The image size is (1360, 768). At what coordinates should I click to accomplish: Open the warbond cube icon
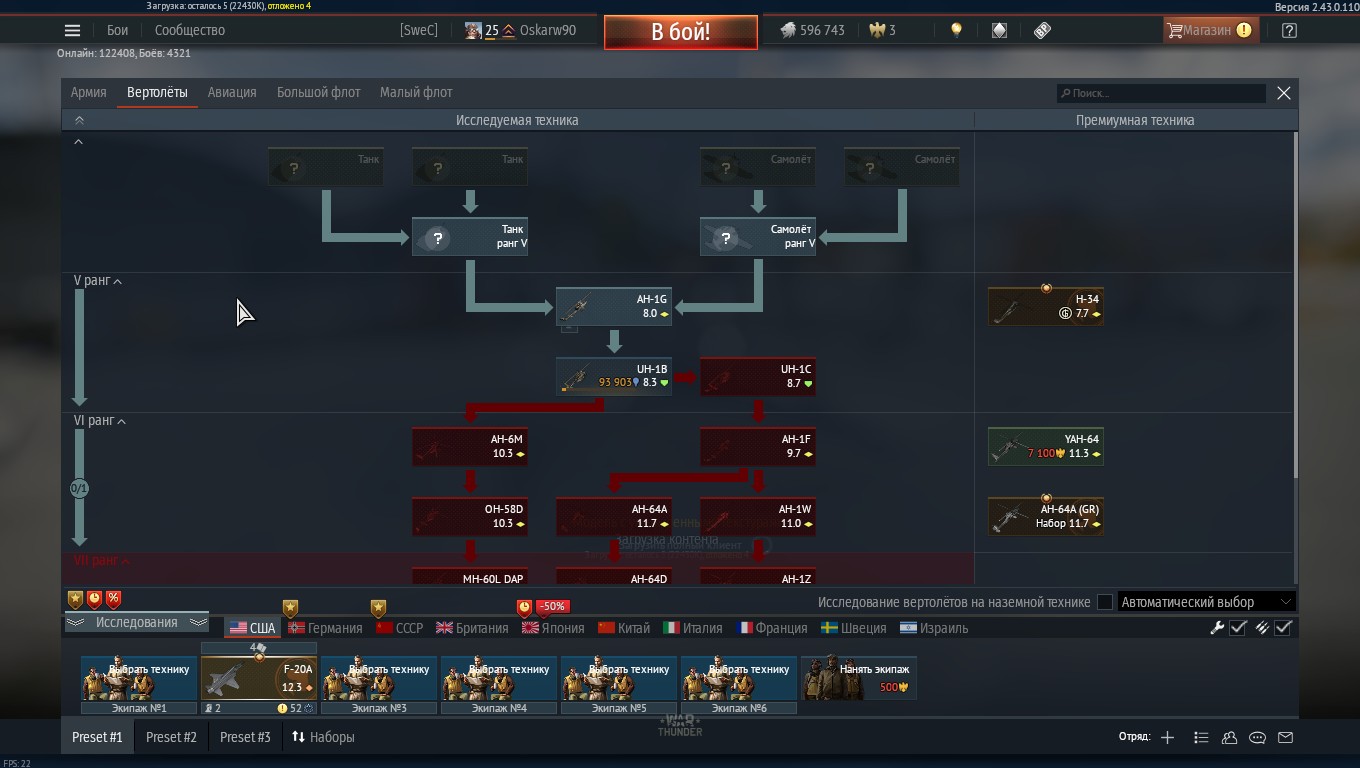click(x=999, y=30)
